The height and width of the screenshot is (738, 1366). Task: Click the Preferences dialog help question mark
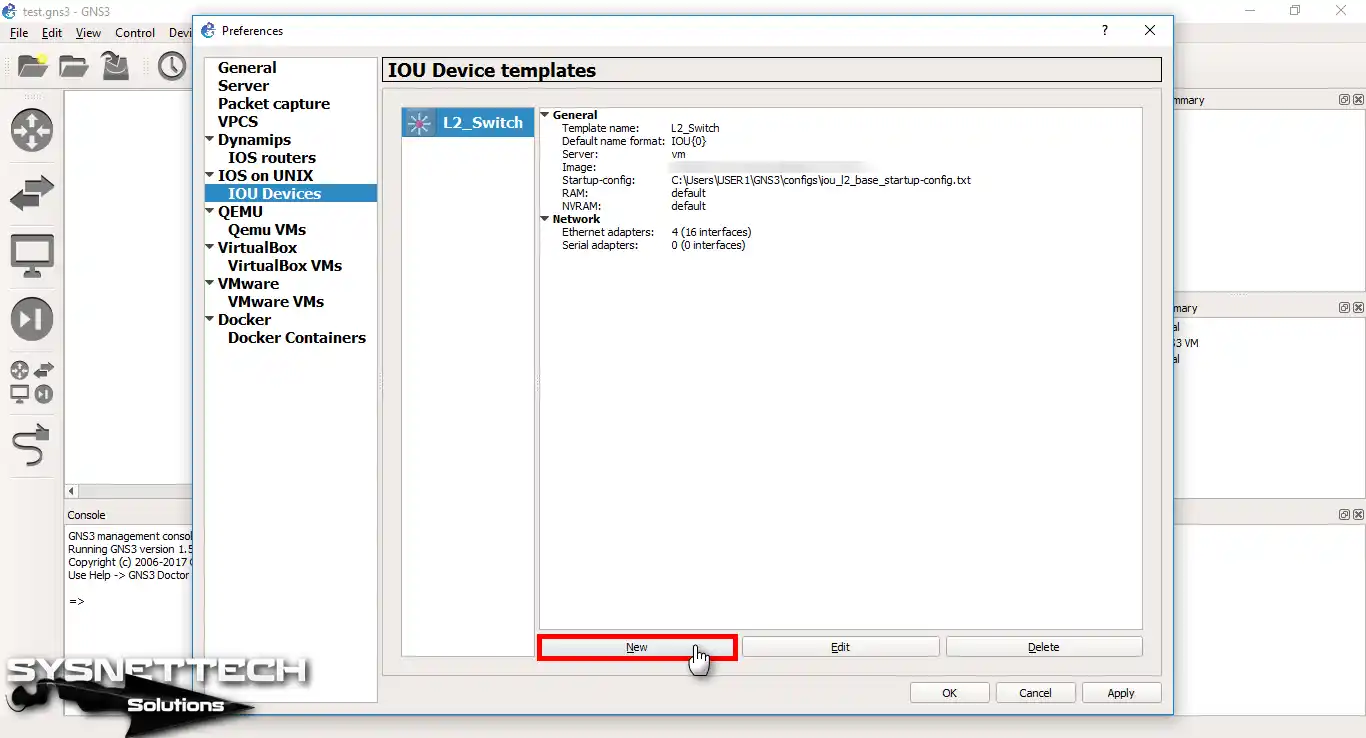tap(1105, 30)
